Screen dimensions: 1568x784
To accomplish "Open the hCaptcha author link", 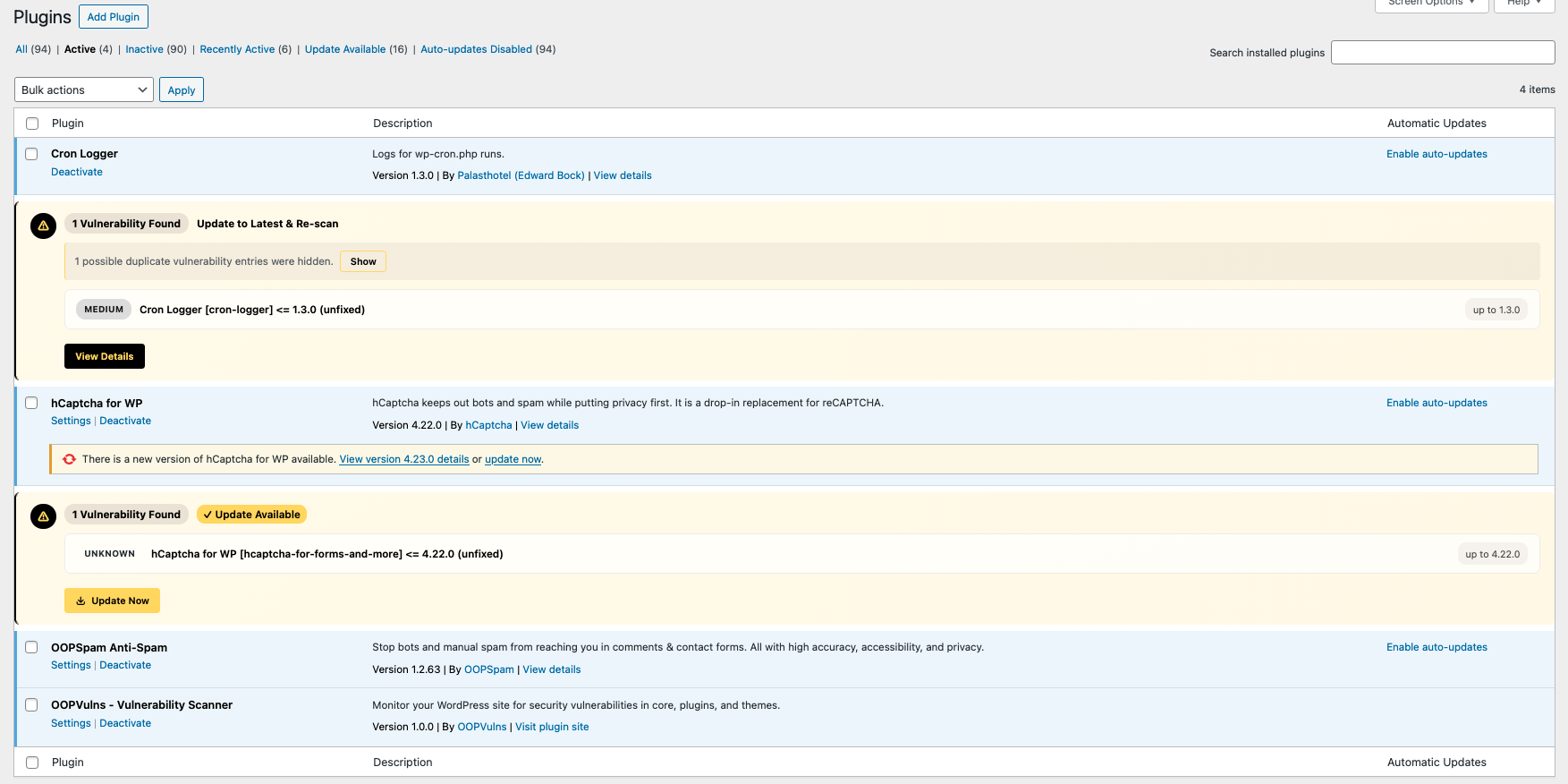I will pos(488,425).
